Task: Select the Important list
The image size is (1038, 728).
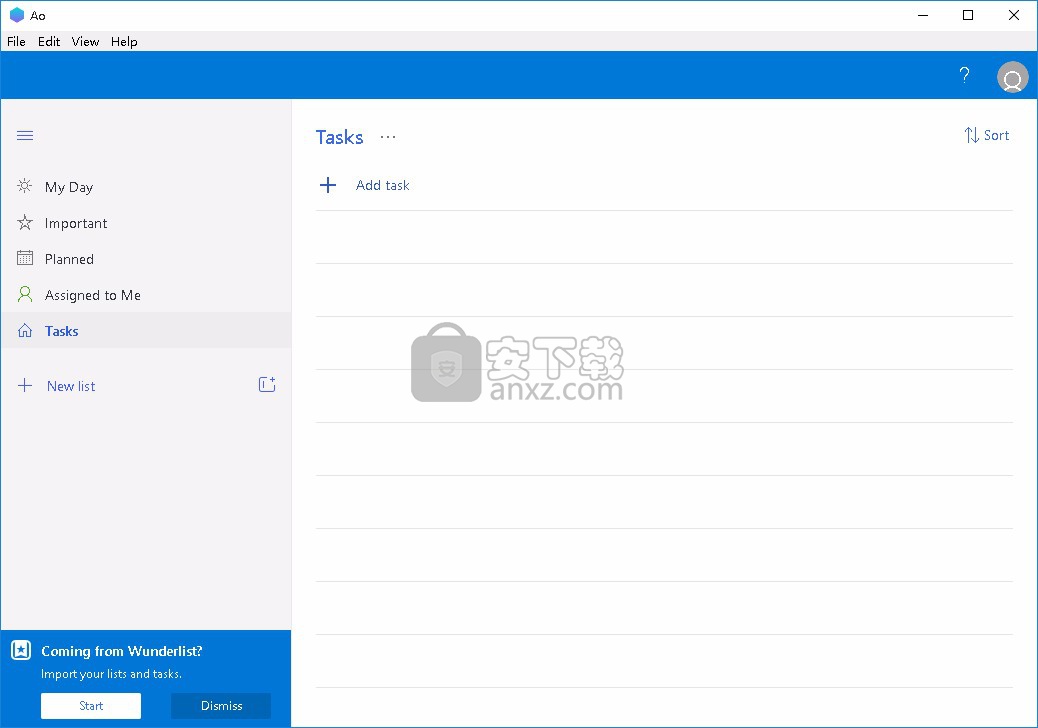Action: pyautogui.click(x=146, y=223)
